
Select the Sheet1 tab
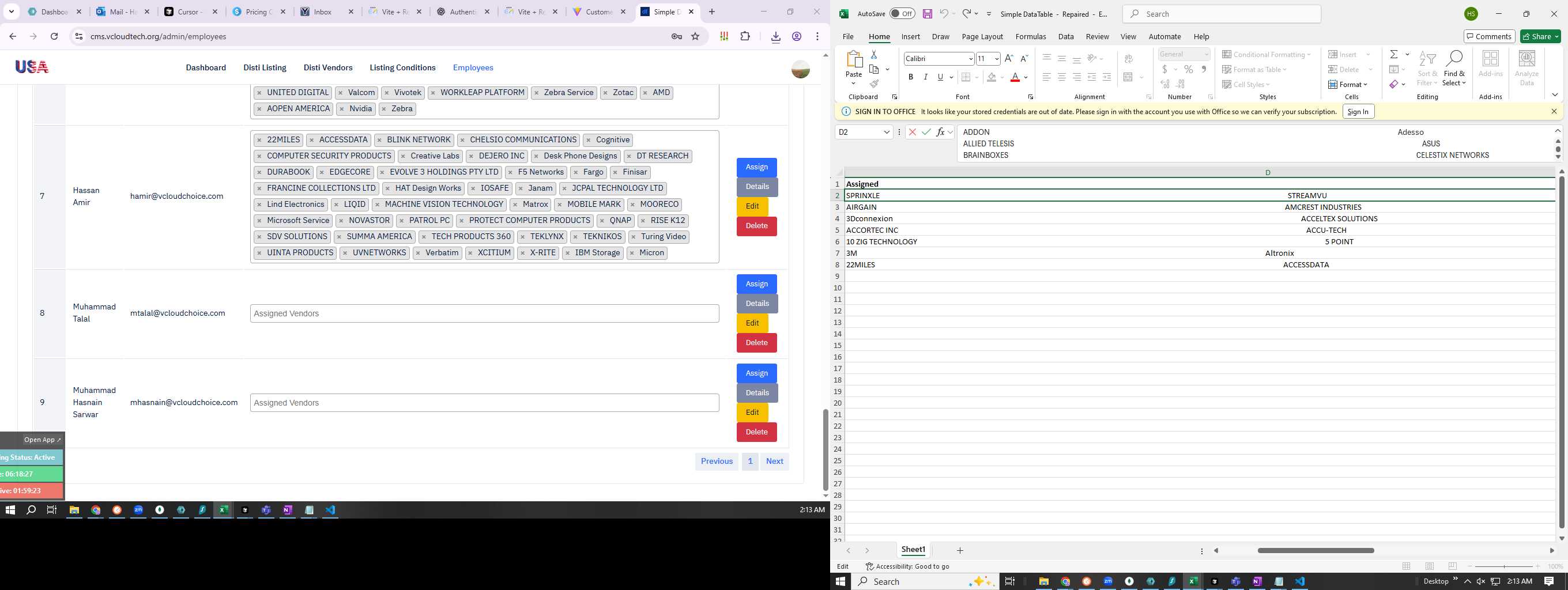913,550
